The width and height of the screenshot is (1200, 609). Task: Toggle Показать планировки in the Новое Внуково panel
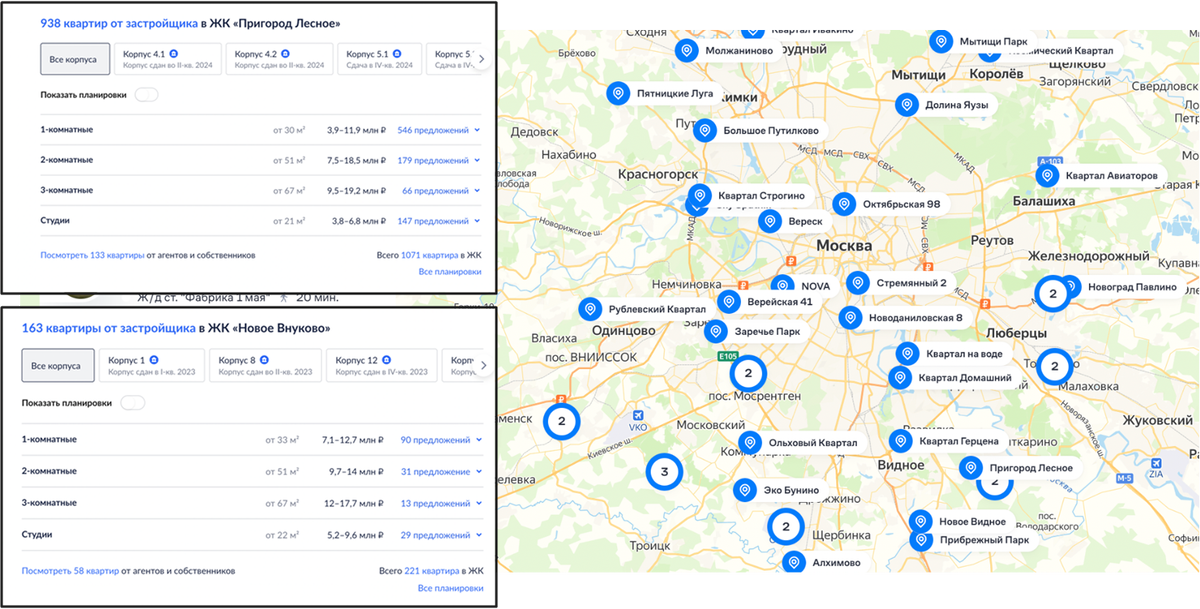133,403
